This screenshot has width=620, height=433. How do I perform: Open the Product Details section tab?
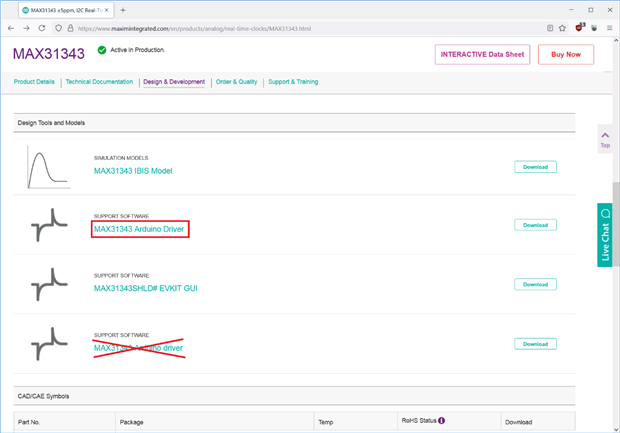pyautogui.click(x=34, y=82)
